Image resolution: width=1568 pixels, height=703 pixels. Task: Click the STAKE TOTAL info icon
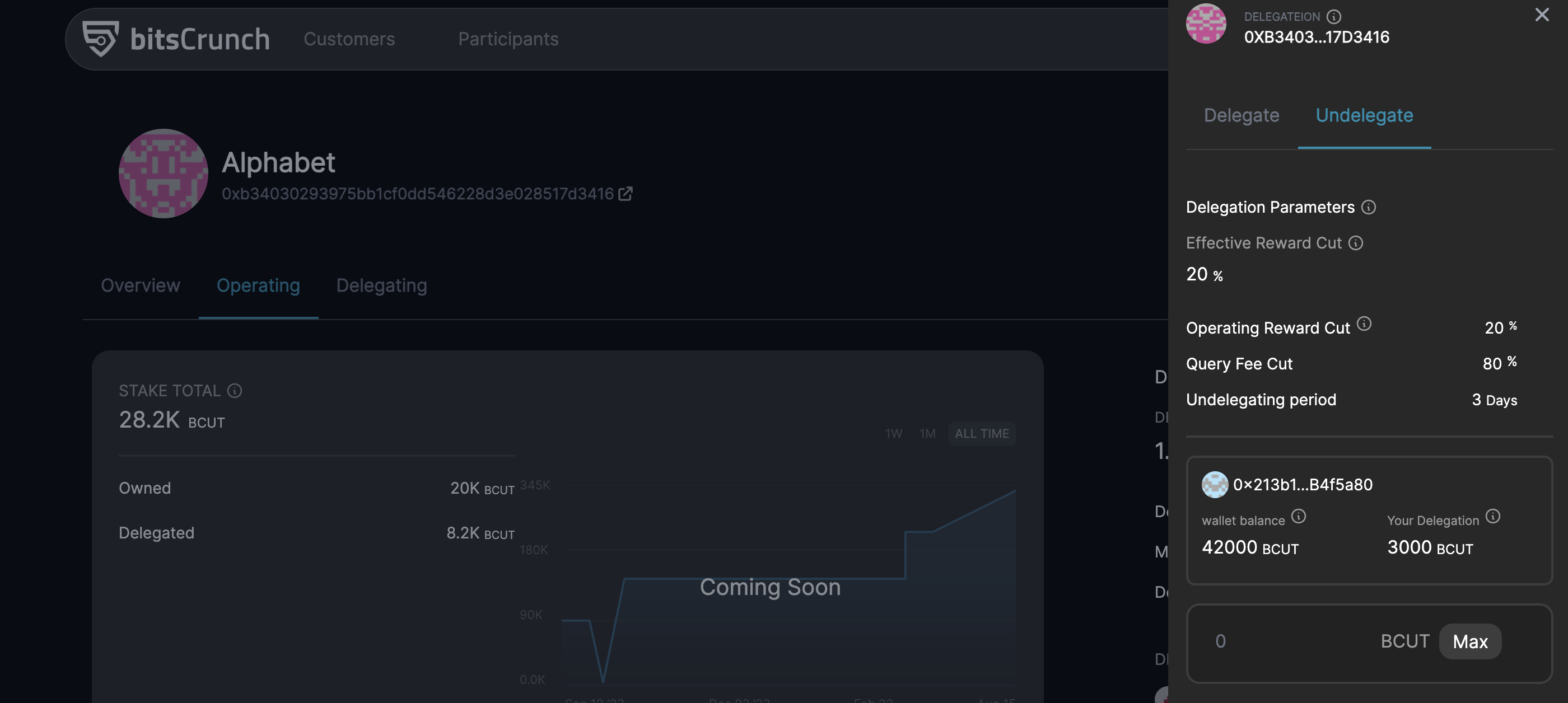coord(234,391)
